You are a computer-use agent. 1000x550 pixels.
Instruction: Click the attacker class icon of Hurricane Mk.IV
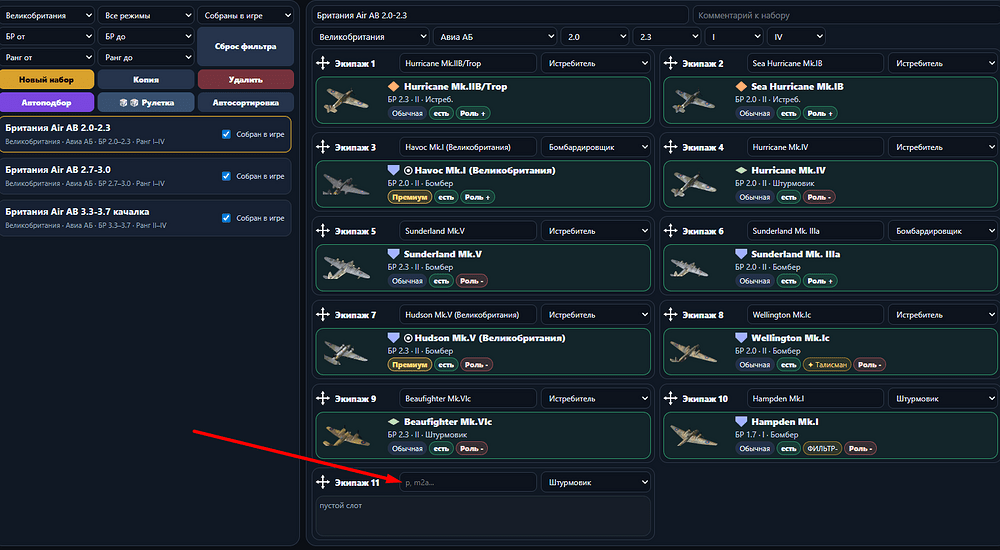[x=741, y=170]
